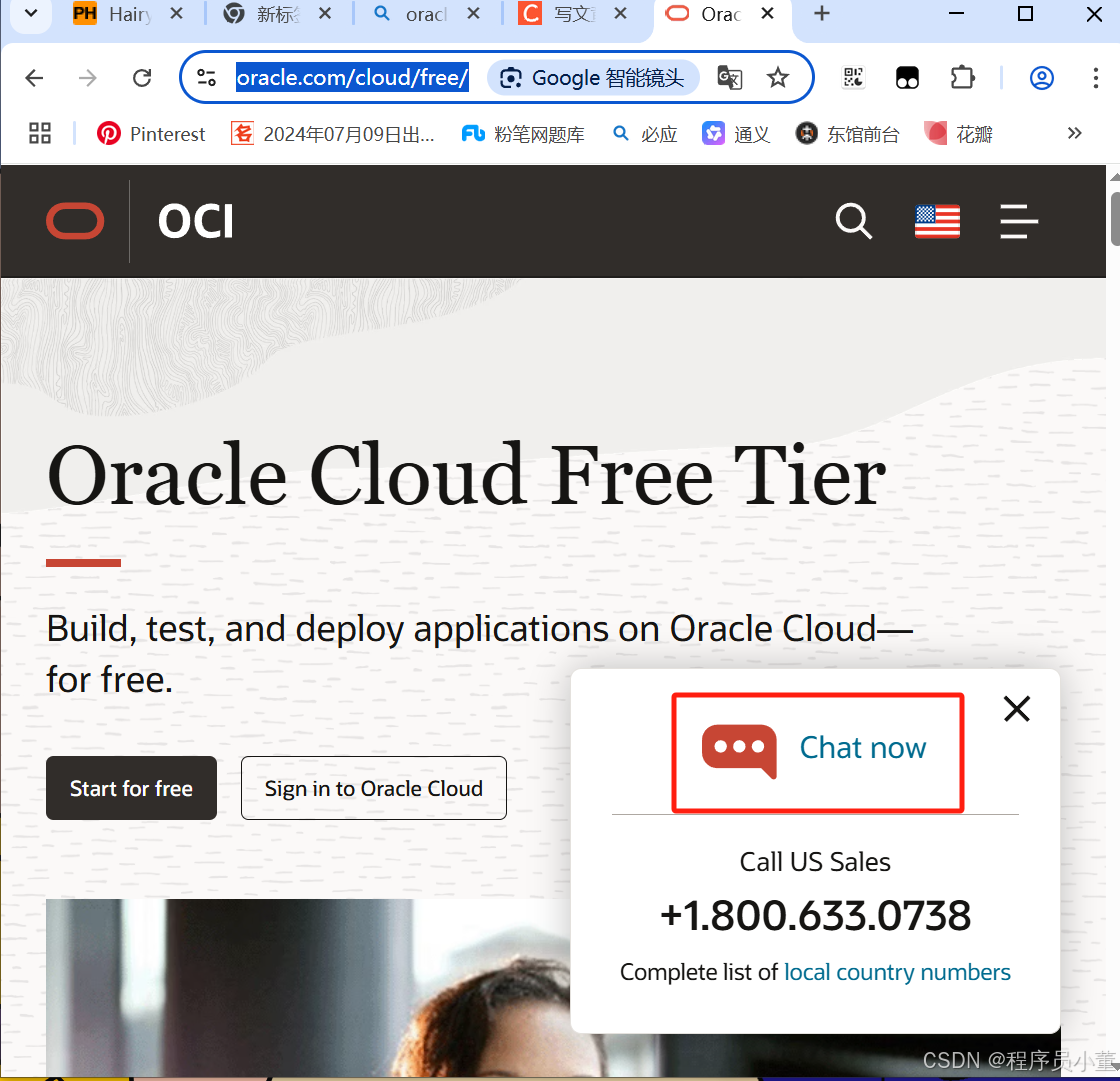Close the 写文 tab

click(x=621, y=14)
